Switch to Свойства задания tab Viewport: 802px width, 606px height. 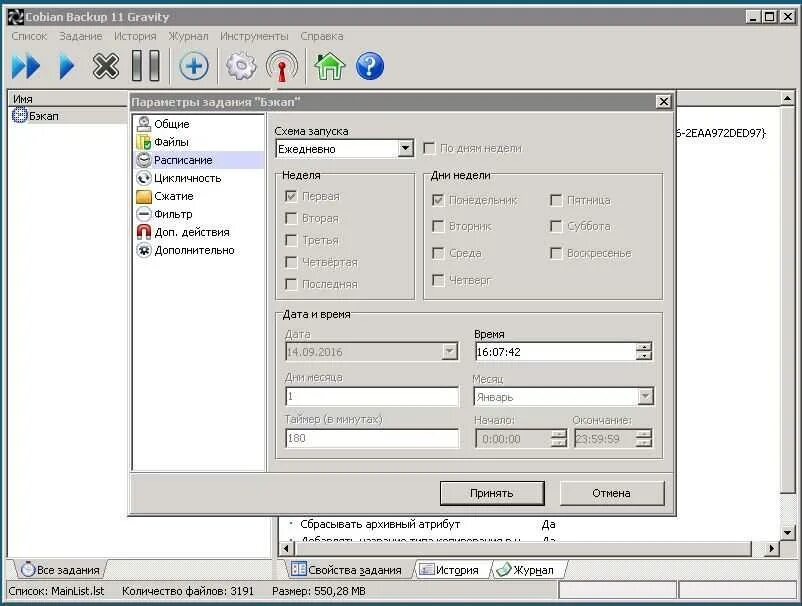347,570
